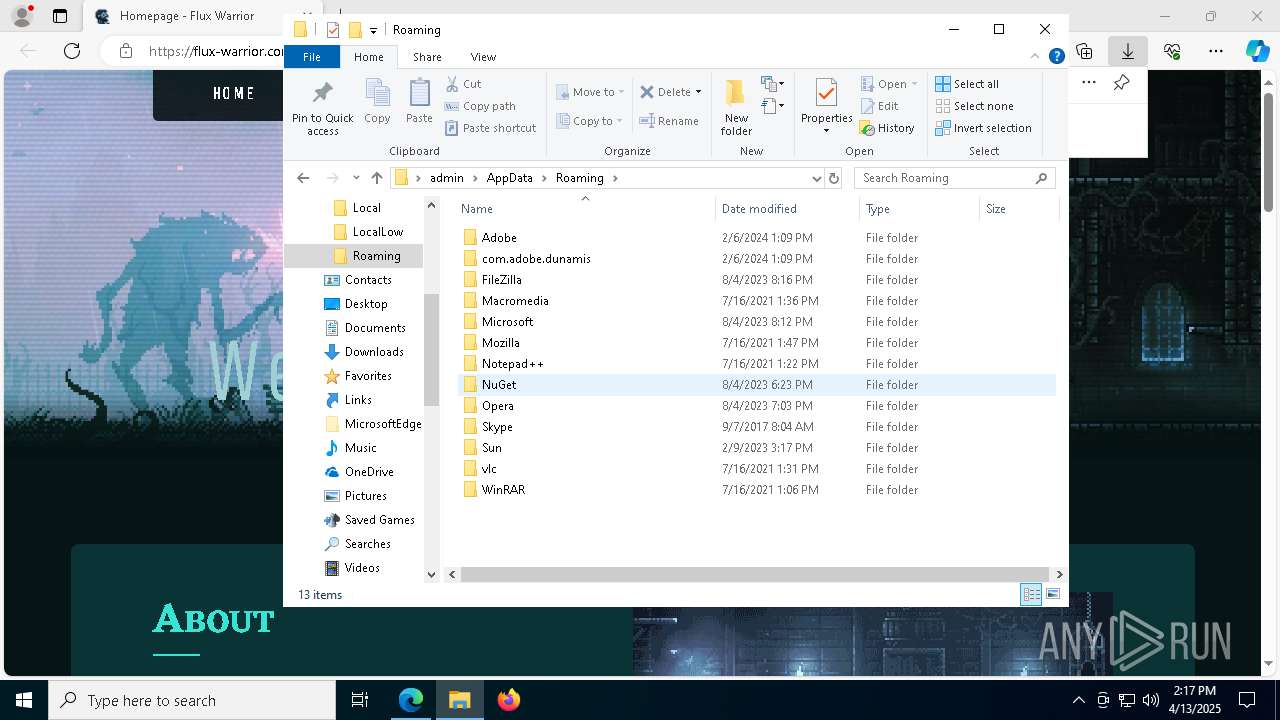Open the File menu tab
Screen dimensions: 1280x720
click(312, 57)
